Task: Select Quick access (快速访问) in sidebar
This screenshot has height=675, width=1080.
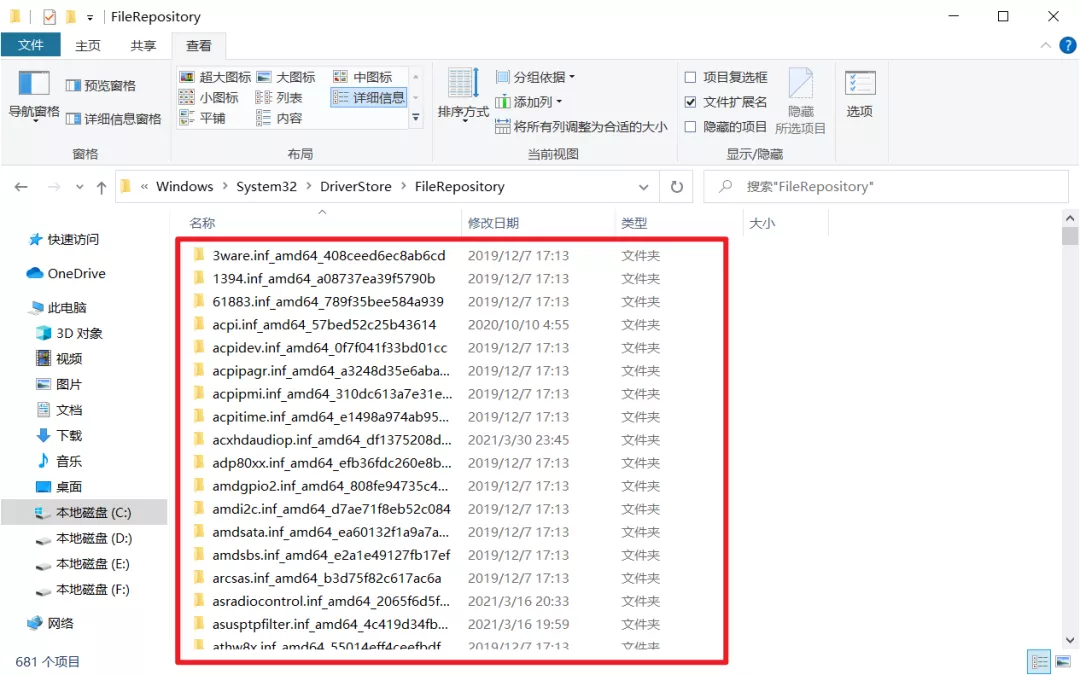Action: coord(64,239)
